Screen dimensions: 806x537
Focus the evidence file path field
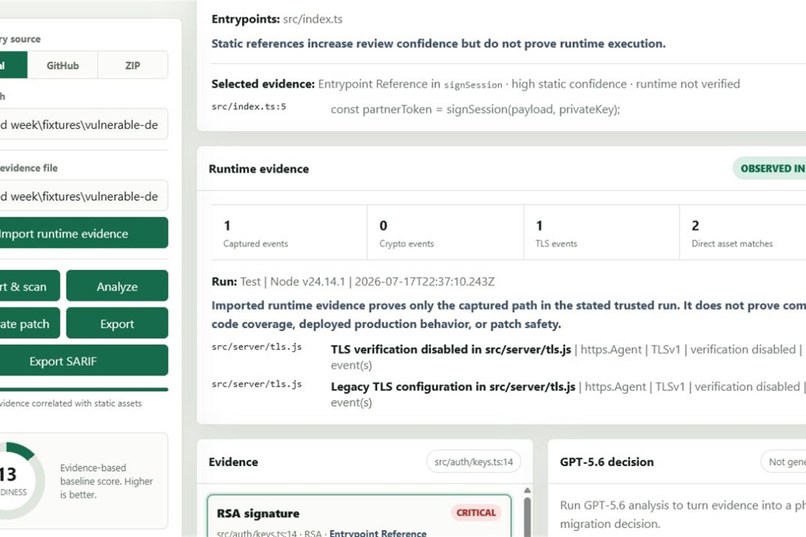tap(84, 196)
